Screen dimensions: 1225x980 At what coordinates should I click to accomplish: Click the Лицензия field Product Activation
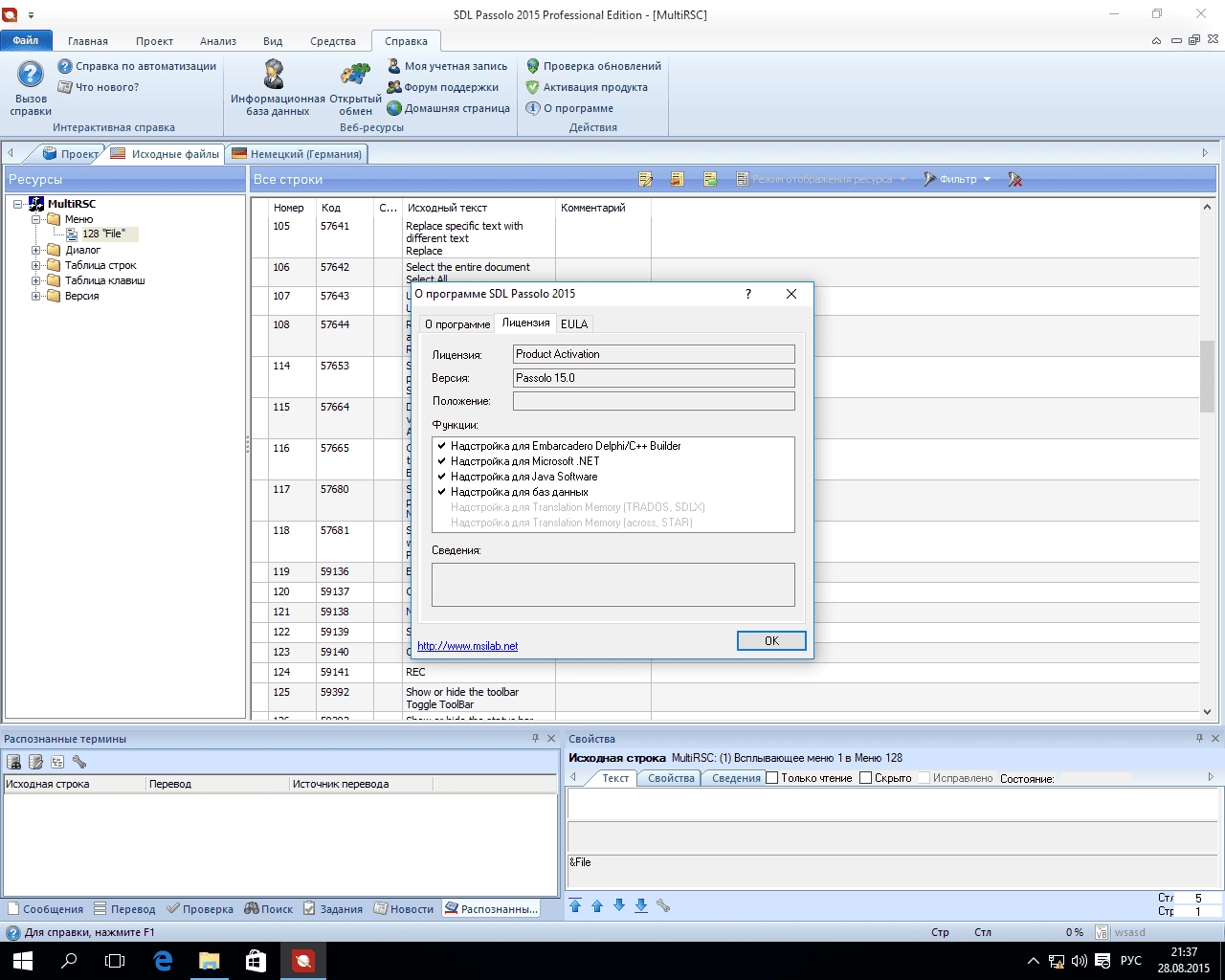coord(654,354)
